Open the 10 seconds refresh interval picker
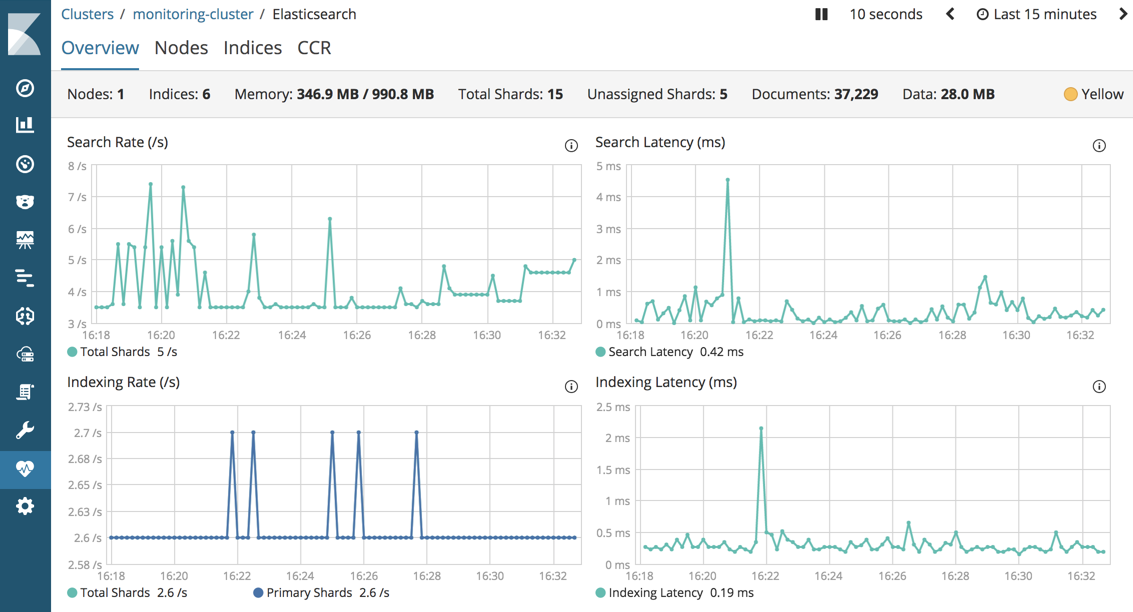This screenshot has height=612, width=1133. (884, 14)
